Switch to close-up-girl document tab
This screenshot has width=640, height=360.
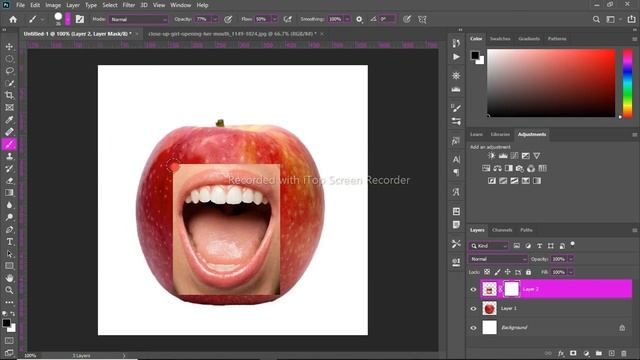[x=232, y=34]
